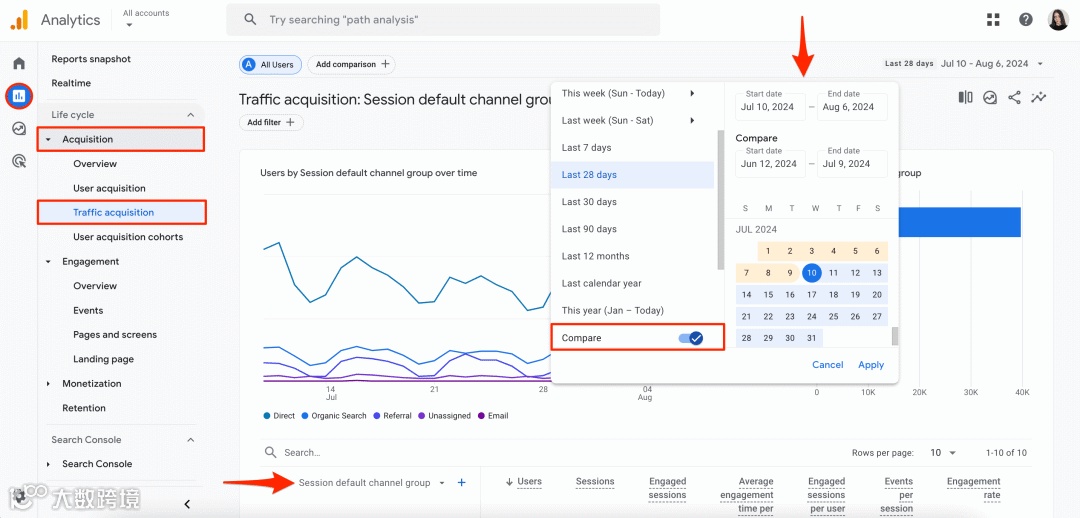This screenshot has height=518, width=1080.
Task: Open the user account avatar
Action: (1058, 19)
